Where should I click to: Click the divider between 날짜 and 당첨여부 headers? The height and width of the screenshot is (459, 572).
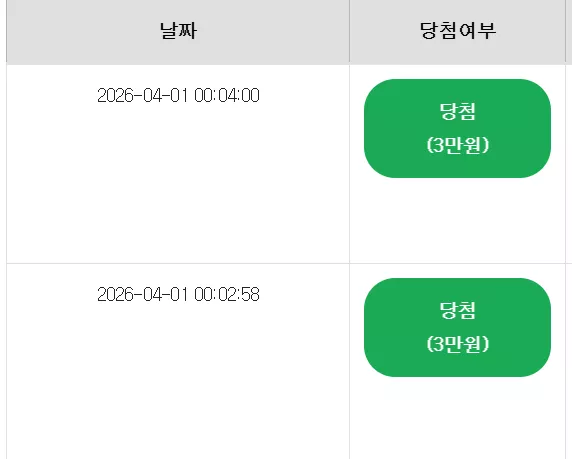pyautogui.click(x=349, y=31)
